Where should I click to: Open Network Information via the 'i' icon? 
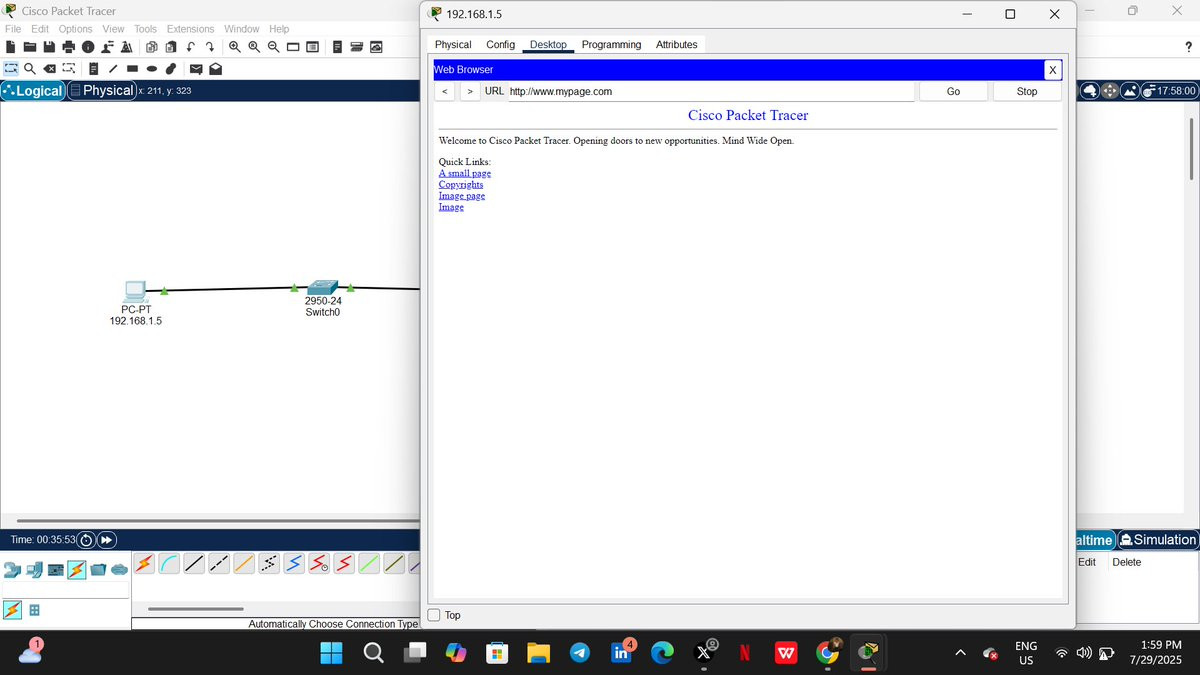coord(88,47)
